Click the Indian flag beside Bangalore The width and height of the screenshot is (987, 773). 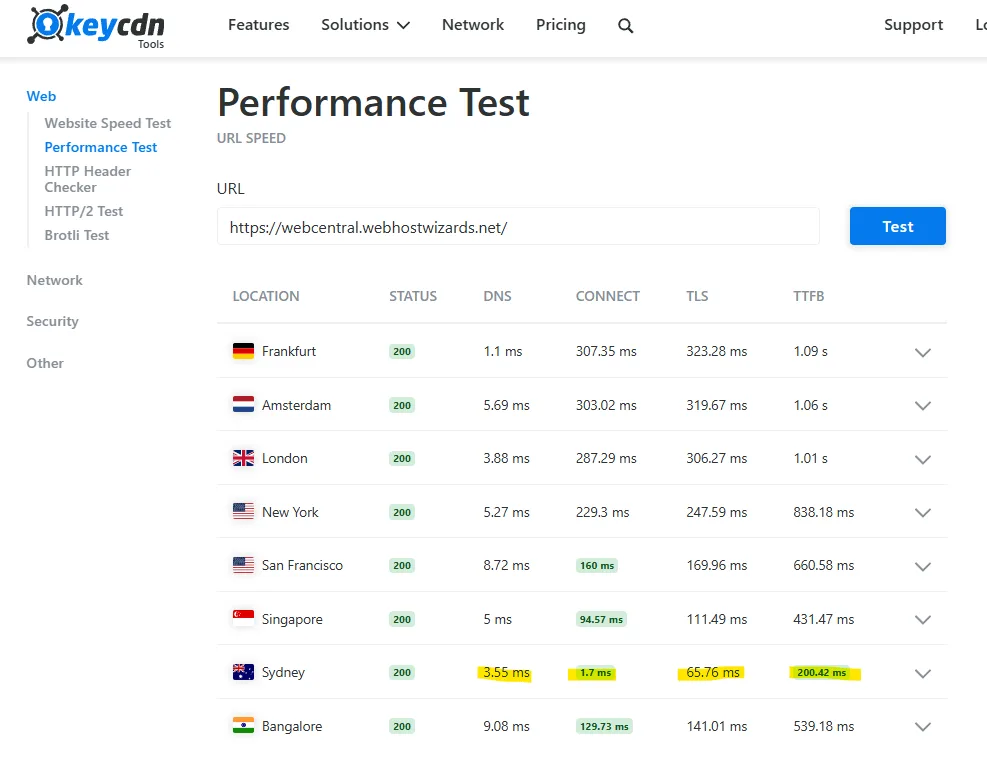coord(243,726)
